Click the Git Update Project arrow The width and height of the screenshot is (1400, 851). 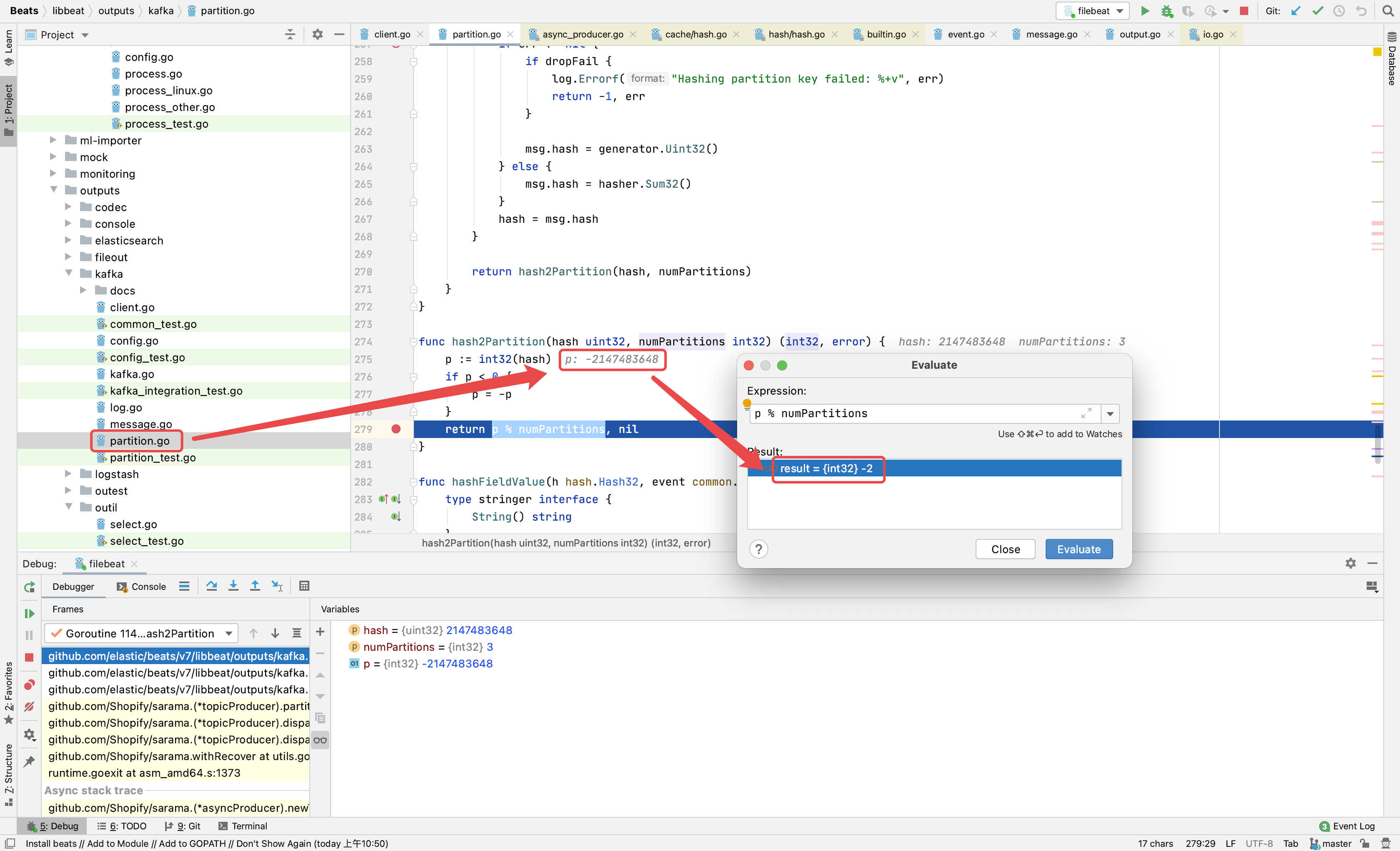pyautogui.click(x=1295, y=11)
